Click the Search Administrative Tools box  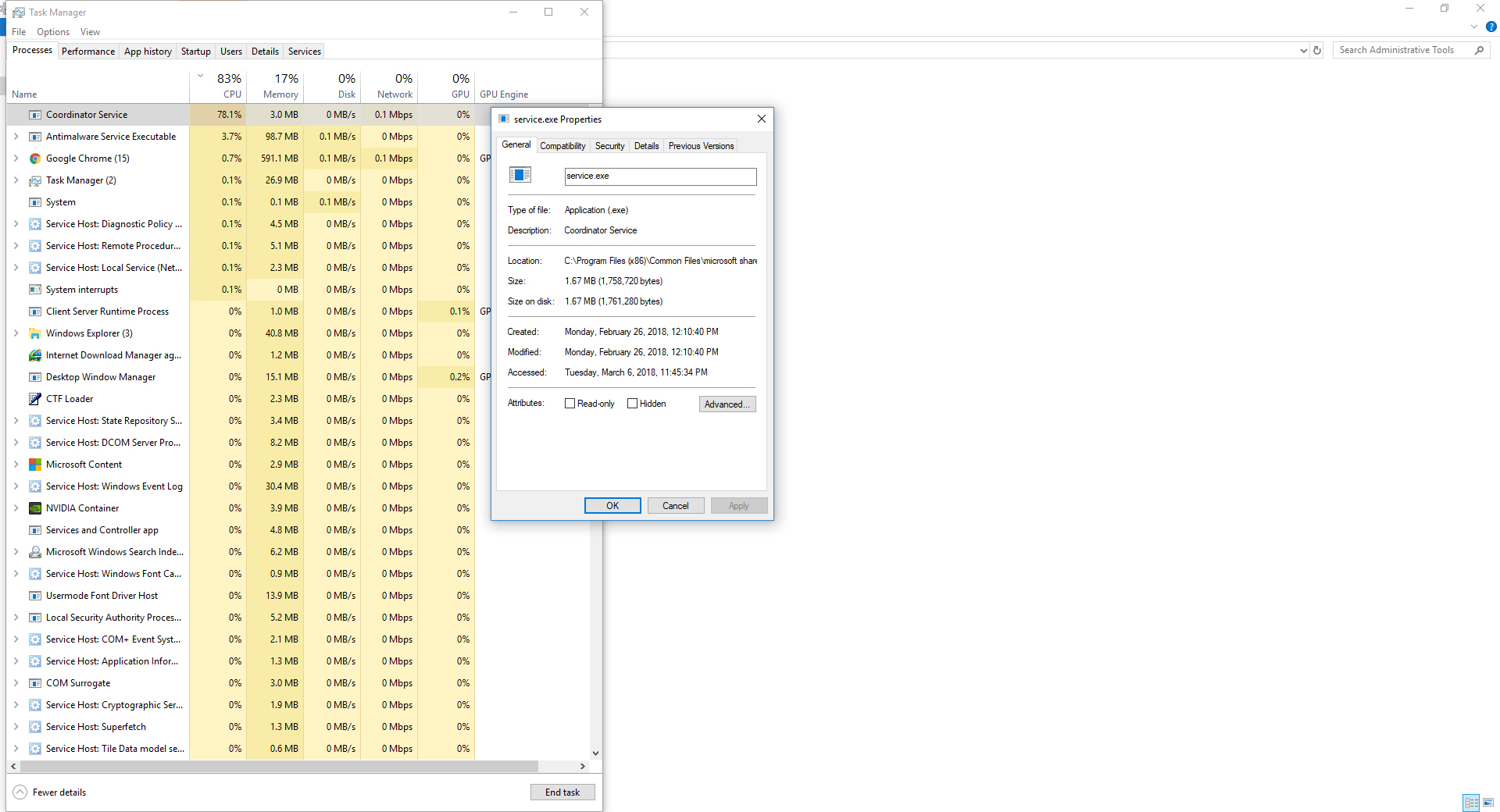click(x=1411, y=50)
